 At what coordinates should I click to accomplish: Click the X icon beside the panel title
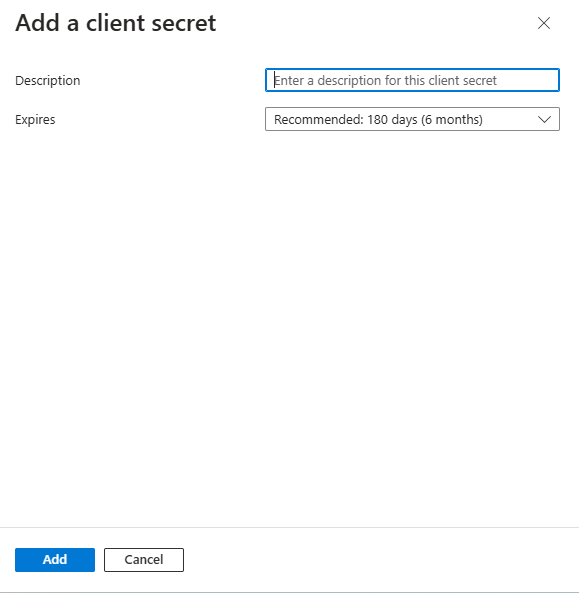coord(544,23)
